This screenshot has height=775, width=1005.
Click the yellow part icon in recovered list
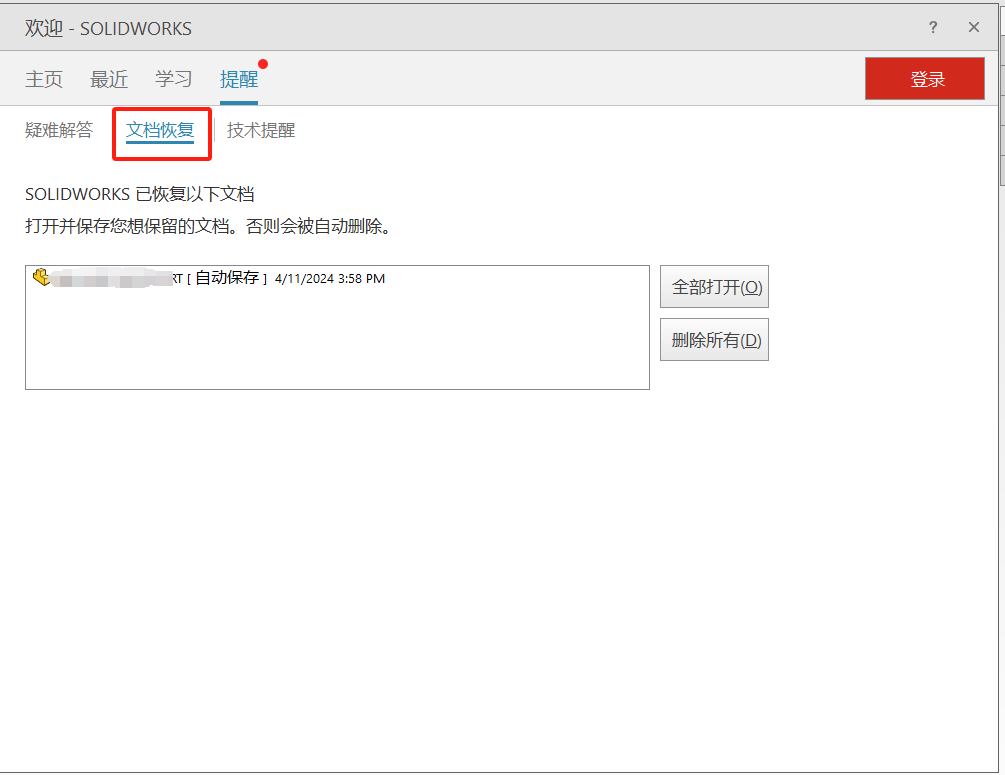(x=41, y=278)
